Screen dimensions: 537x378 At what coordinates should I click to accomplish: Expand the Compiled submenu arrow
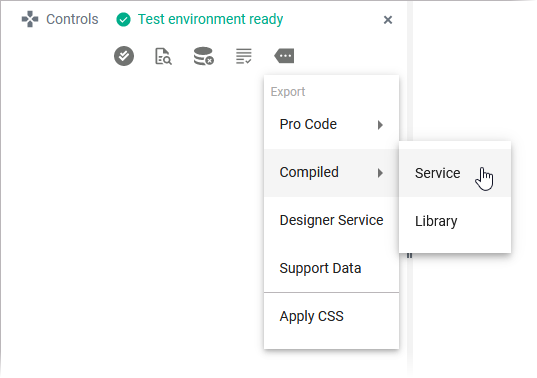(380, 173)
